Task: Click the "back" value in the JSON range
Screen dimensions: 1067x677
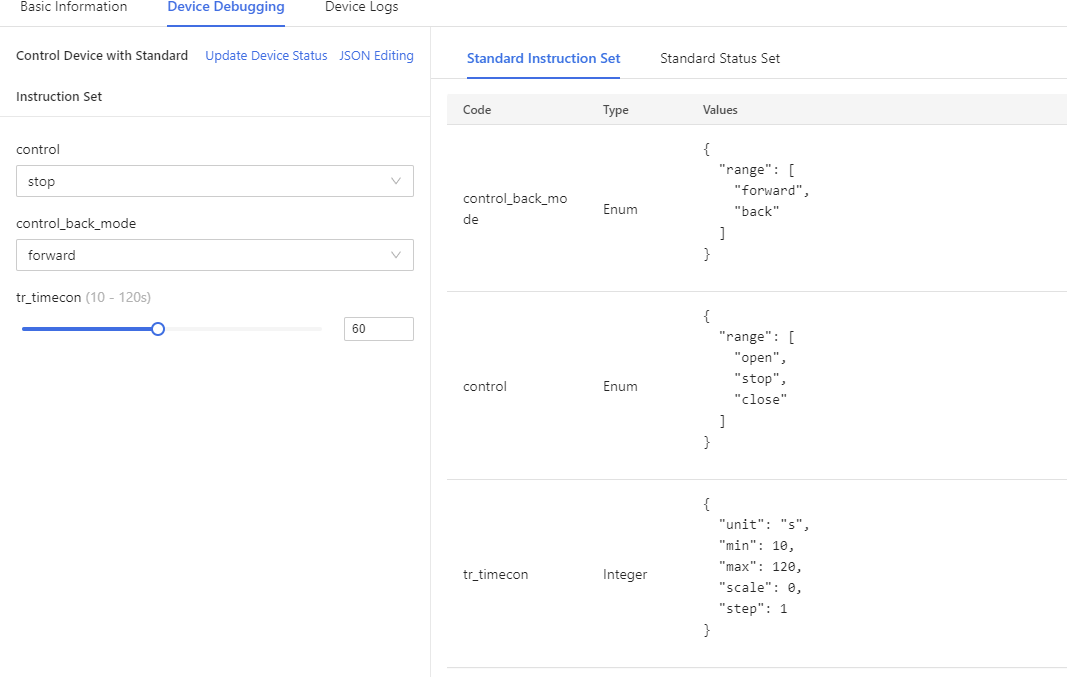Action: tap(757, 212)
